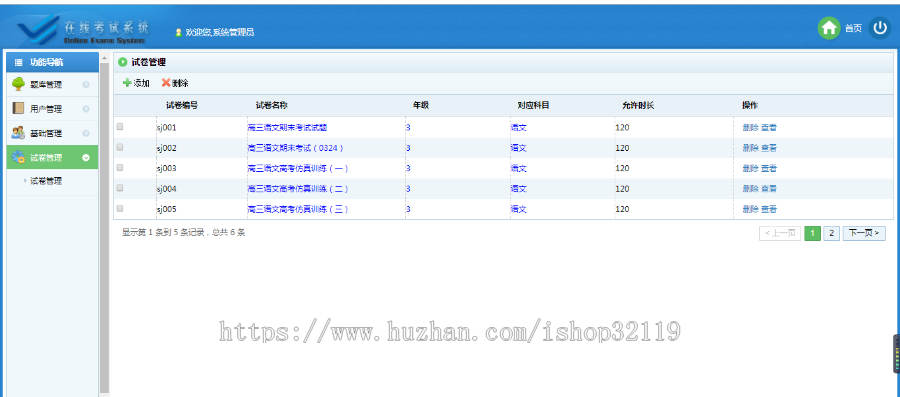Click 查看 link for sj001
The image size is (900, 397).
769,127
